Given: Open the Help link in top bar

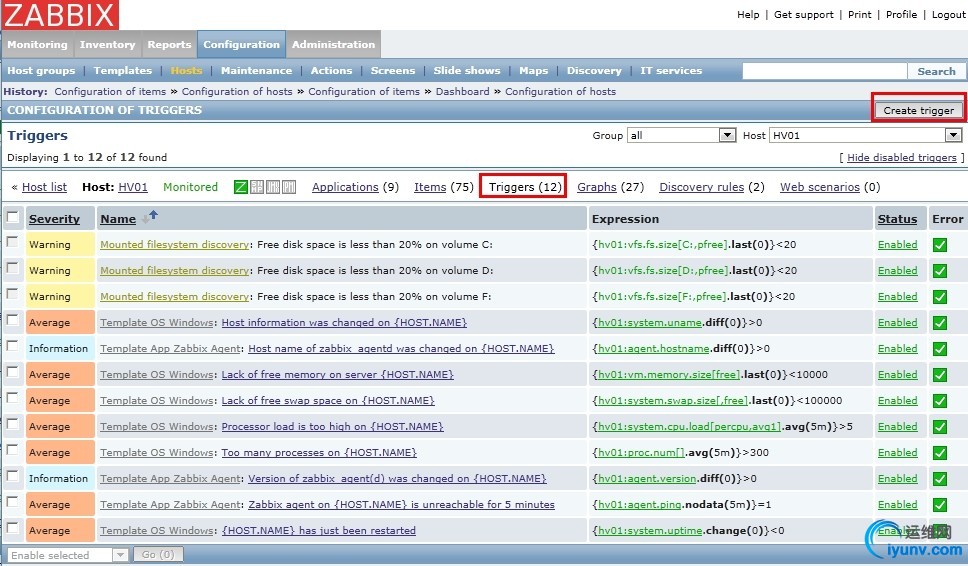Looking at the screenshot, I should point(748,14).
